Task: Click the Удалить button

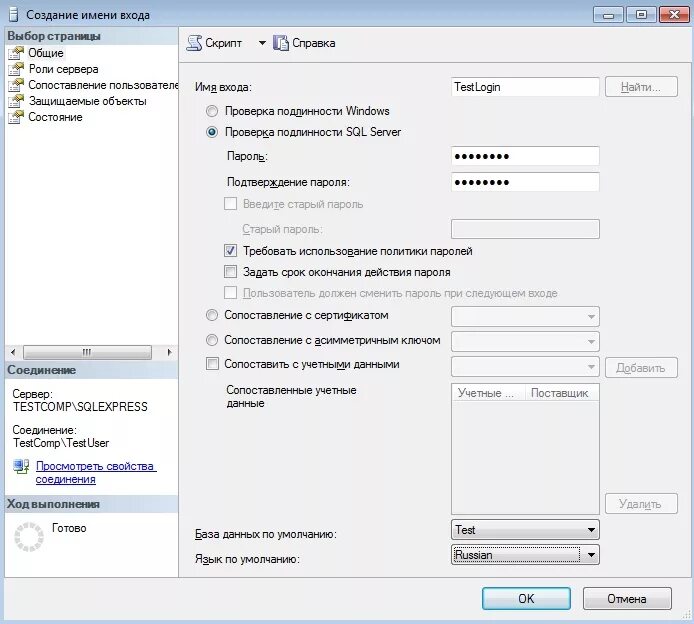Action: [x=641, y=504]
